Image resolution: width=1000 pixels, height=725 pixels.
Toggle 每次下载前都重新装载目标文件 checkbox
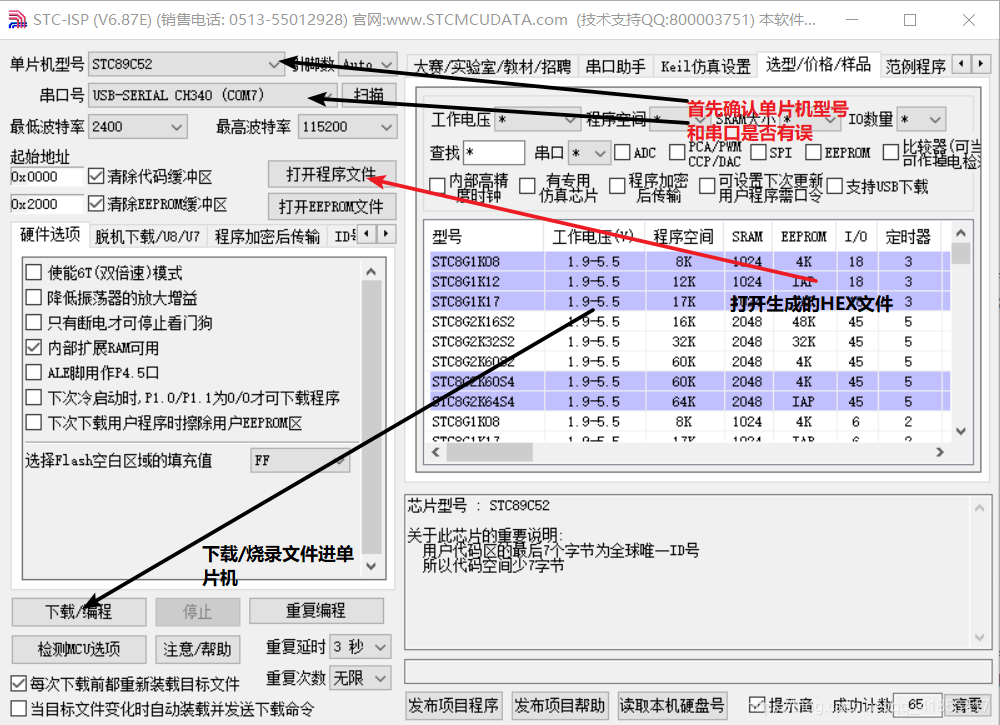pos(19,684)
